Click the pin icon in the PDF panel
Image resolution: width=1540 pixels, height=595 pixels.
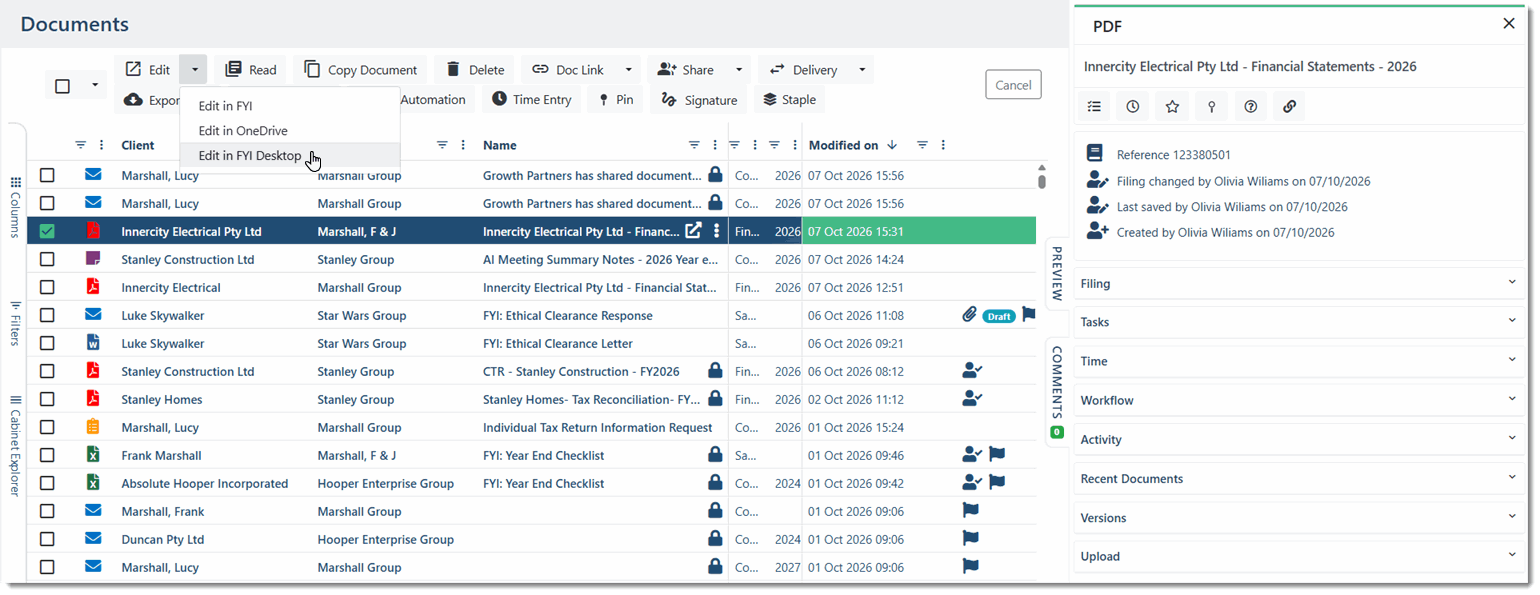click(x=1211, y=106)
